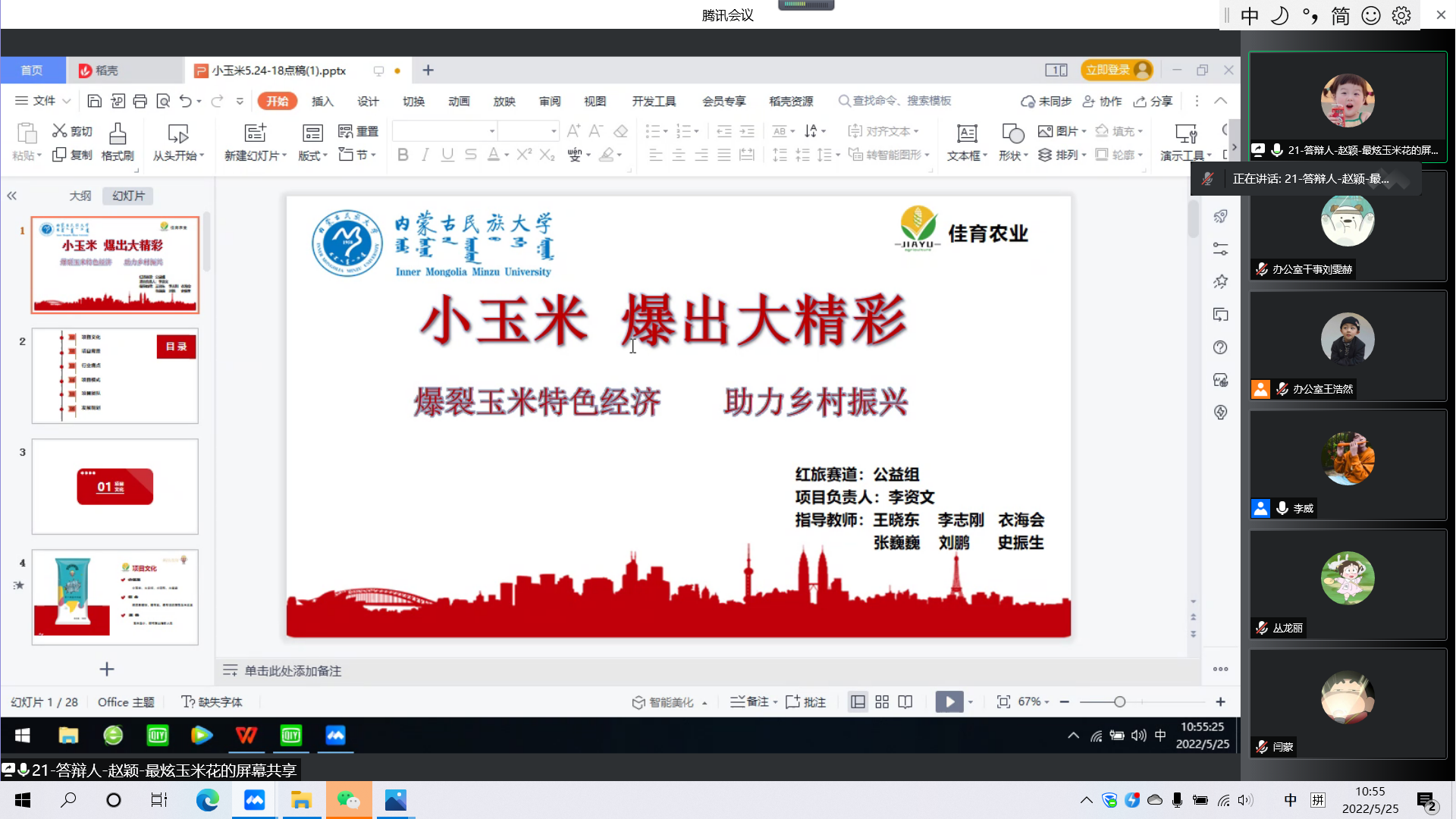Viewport: 1456px width, 819px height.
Task: Switch to reading view book icon
Action: pos(905,702)
